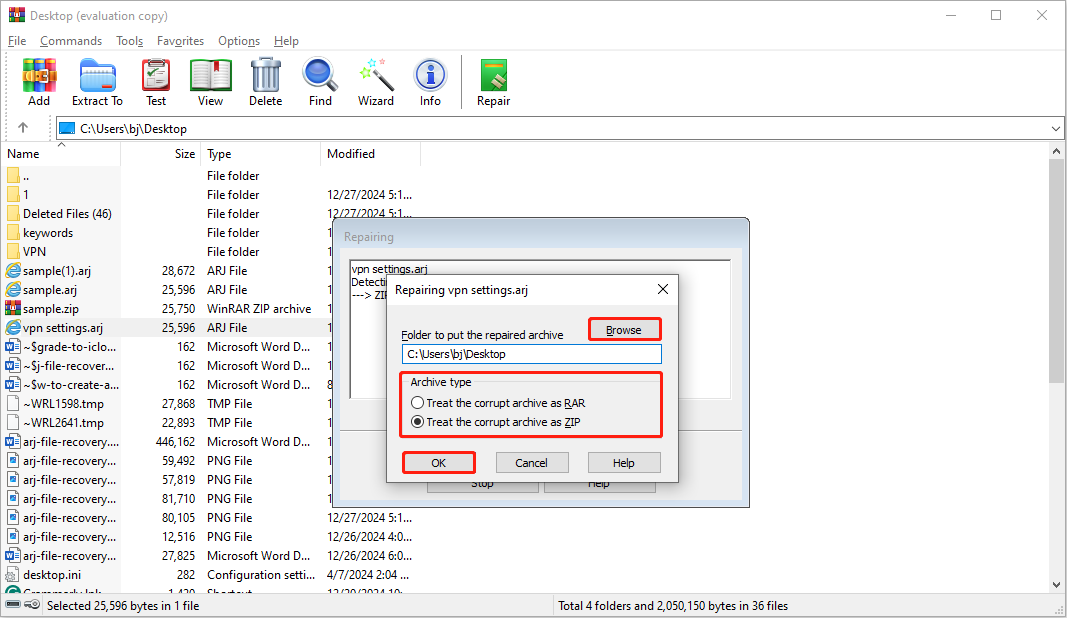This screenshot has height=618, width=1067.
Task: Click scrollbar up arrow in file list
Action: (x=1056, y=151)
